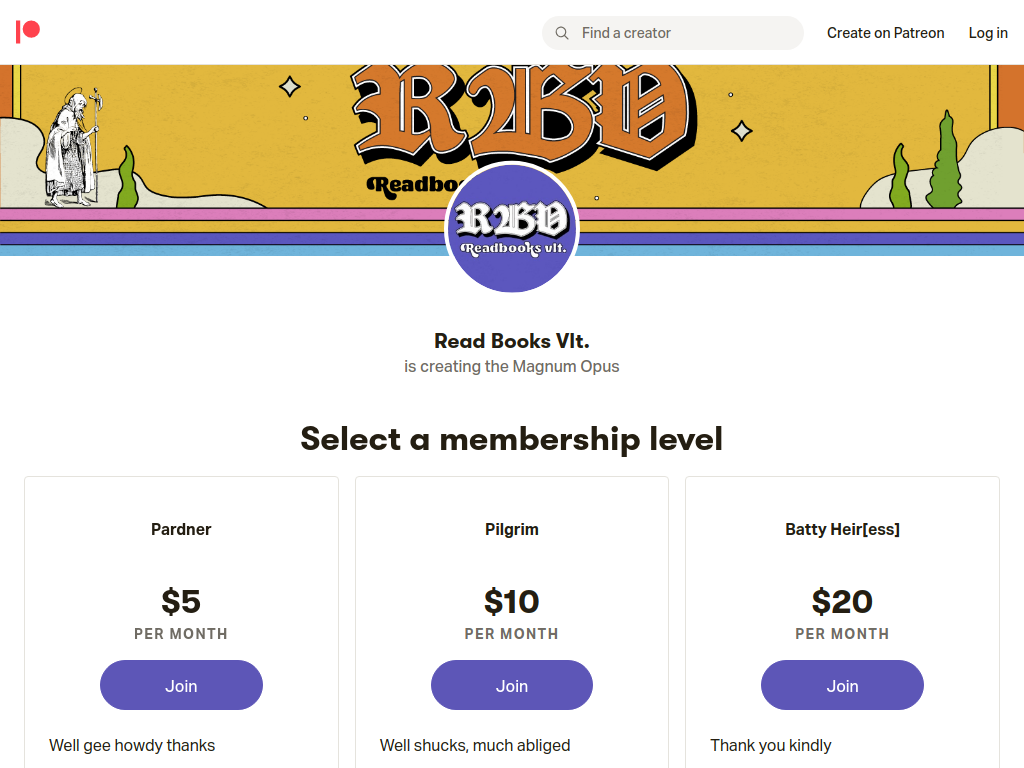
Task: Open Create on Patreon link
Action: point(885,33)
